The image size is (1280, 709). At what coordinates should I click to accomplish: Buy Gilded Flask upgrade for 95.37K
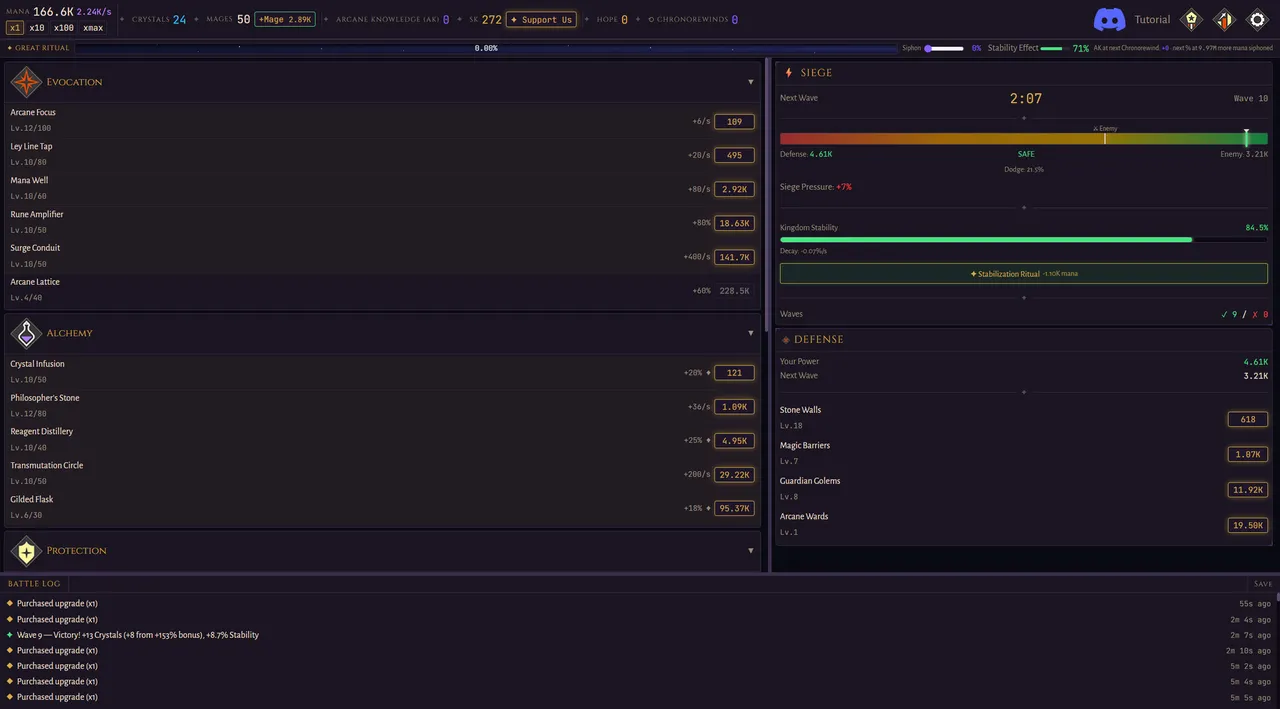click(x=734, y=508)
